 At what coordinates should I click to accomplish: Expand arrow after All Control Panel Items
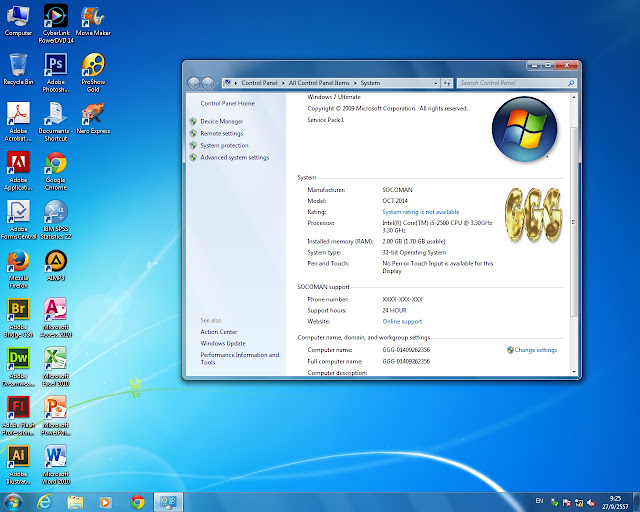click(355, 83)
